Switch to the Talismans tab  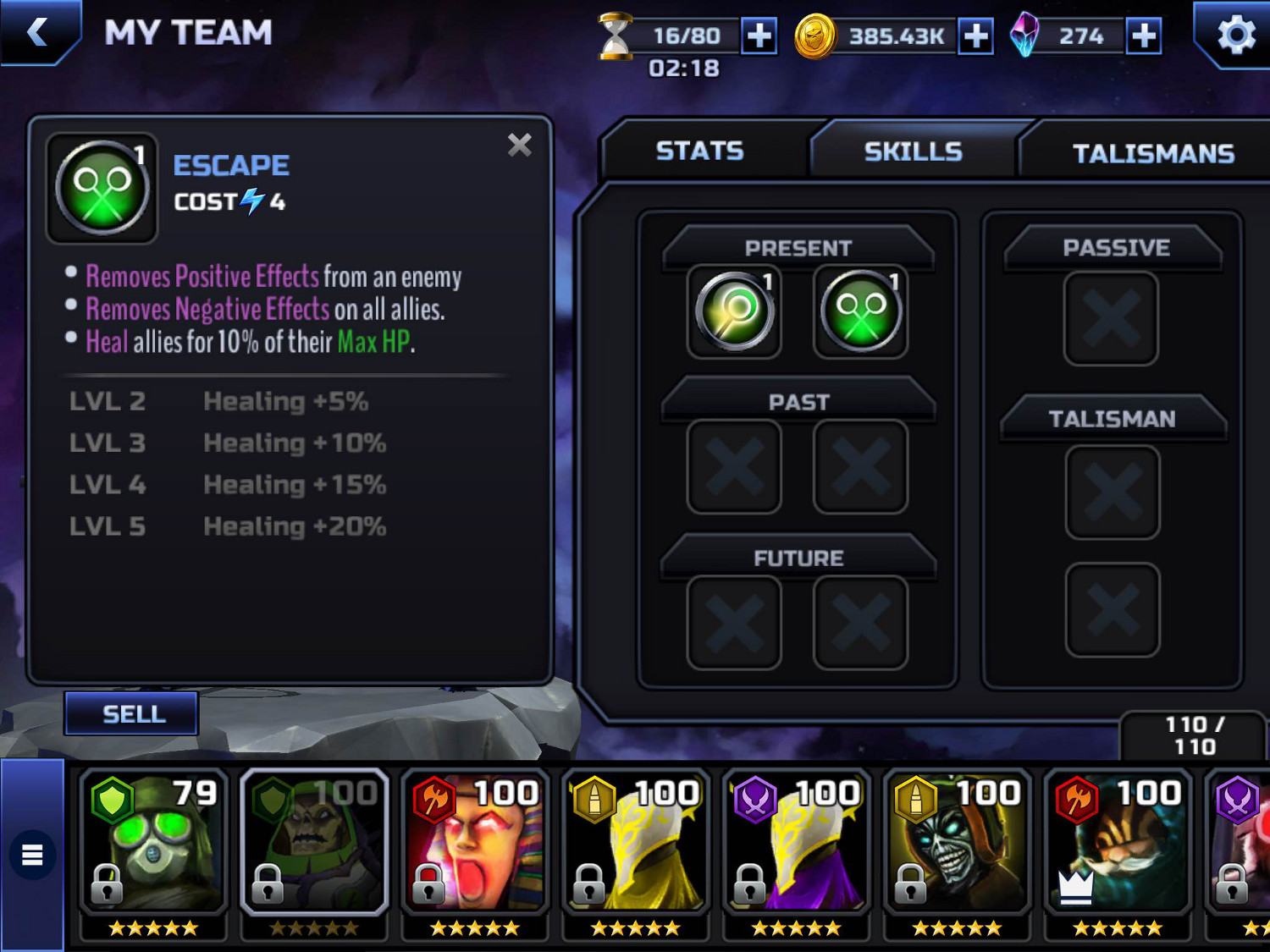pos(1153,153)
